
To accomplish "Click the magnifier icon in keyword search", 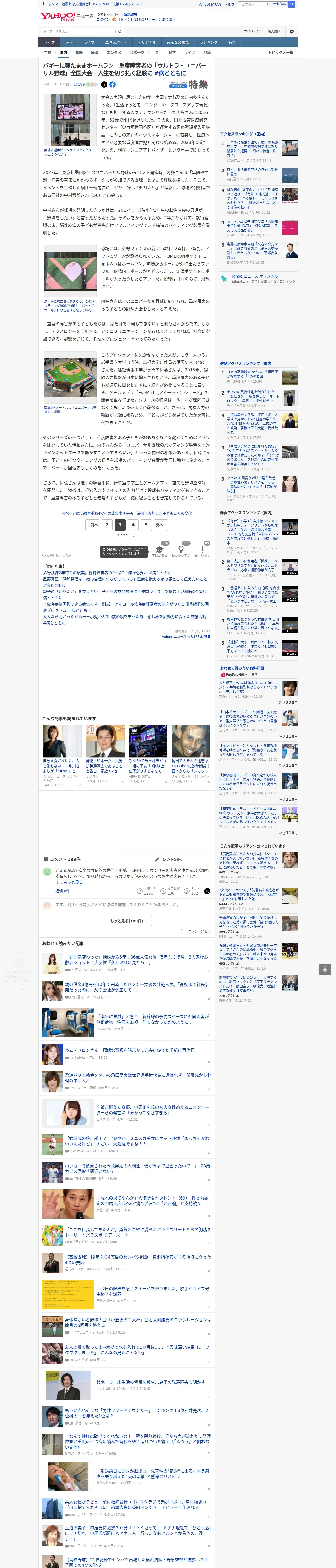I will 120,31.
